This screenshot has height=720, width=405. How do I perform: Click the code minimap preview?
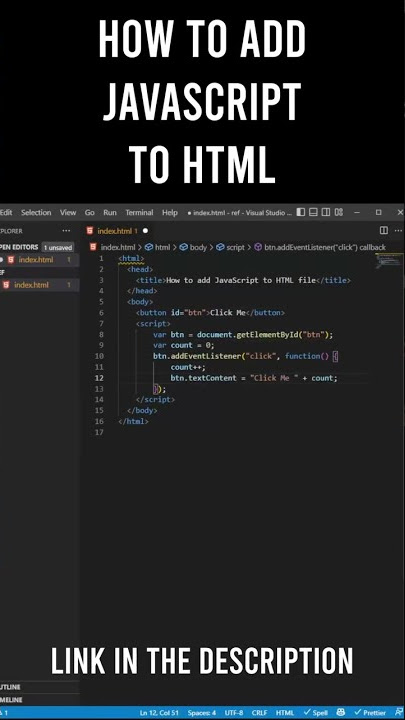point(389,262)
